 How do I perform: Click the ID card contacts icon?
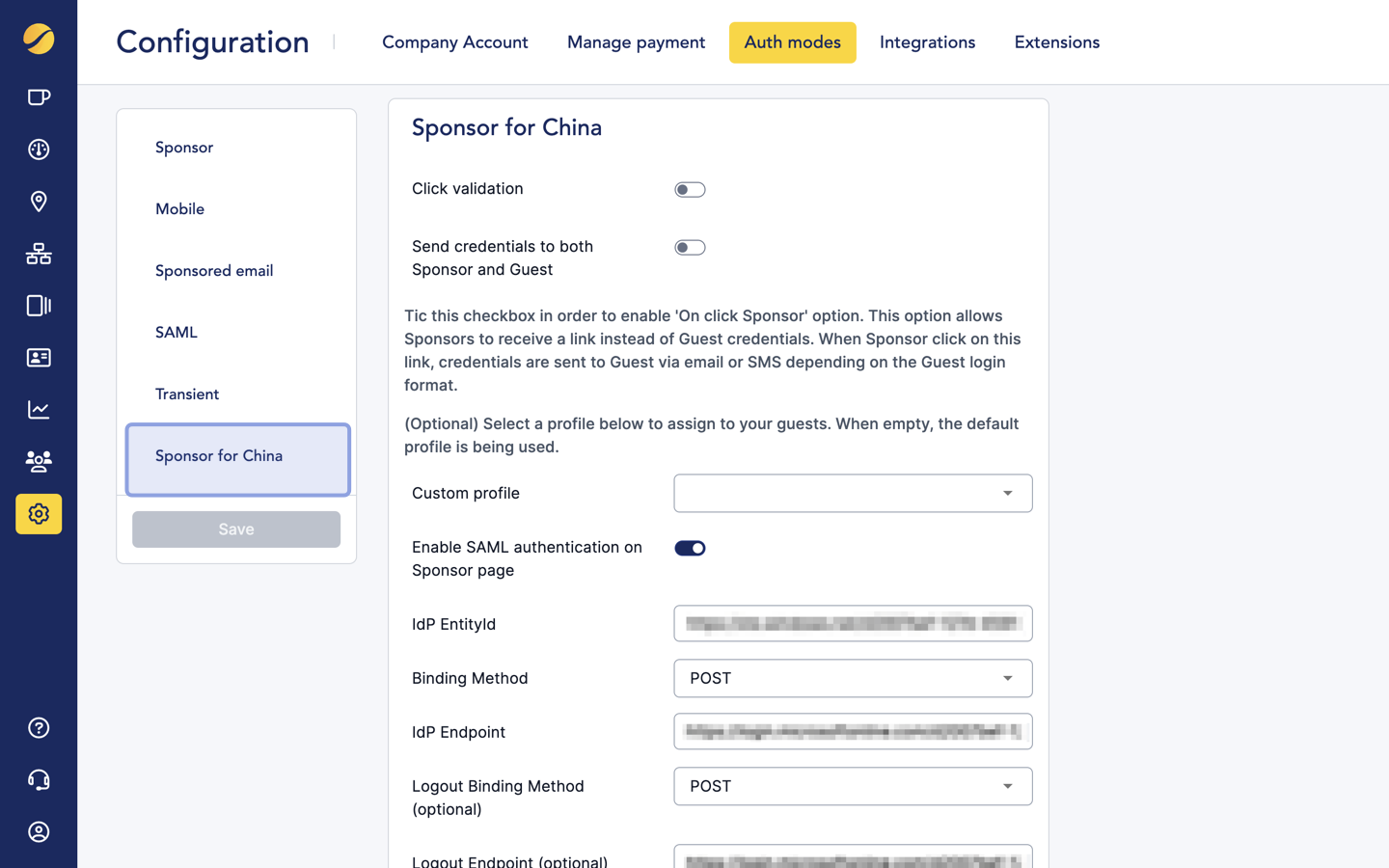[x=39, y=358]
